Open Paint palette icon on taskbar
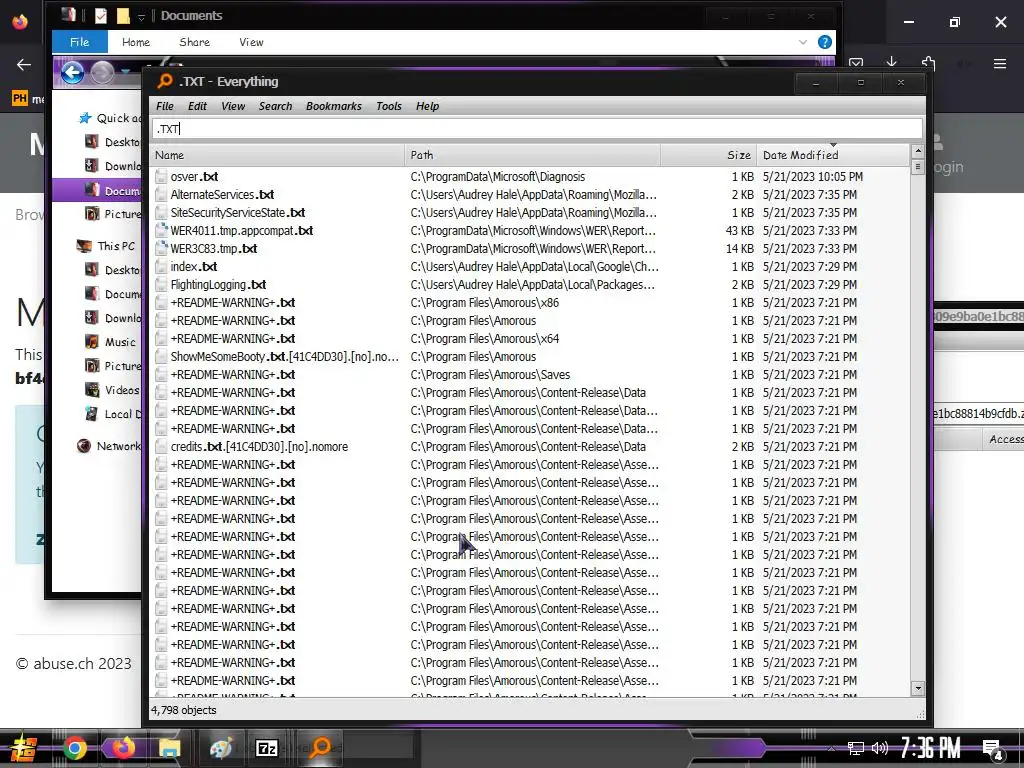The width and height of the screenshot is (1024, 768). point(221,748)
